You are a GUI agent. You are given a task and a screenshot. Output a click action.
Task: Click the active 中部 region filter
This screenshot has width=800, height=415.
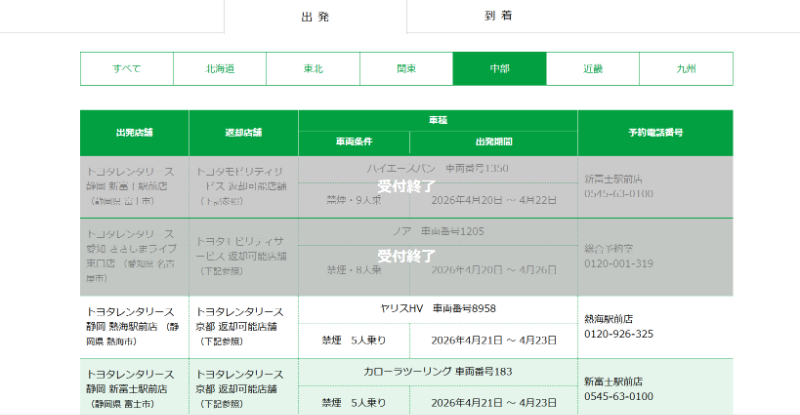click(x=499, y=69)
